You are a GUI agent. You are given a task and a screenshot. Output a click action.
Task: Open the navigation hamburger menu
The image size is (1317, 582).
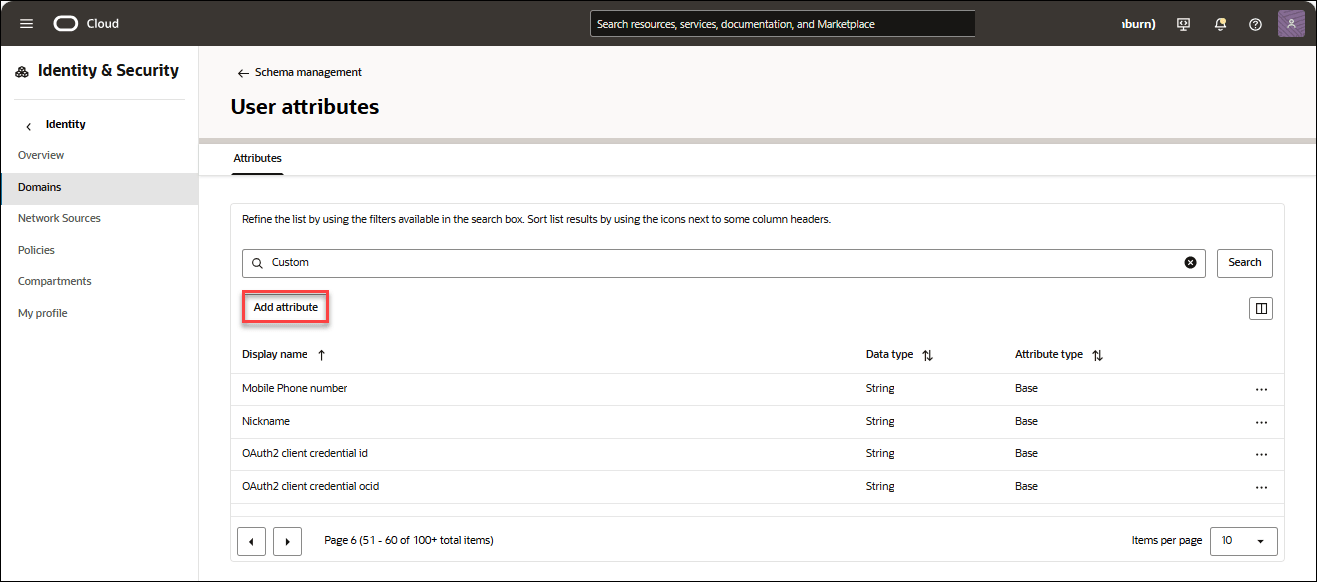(x=26, y=23)
